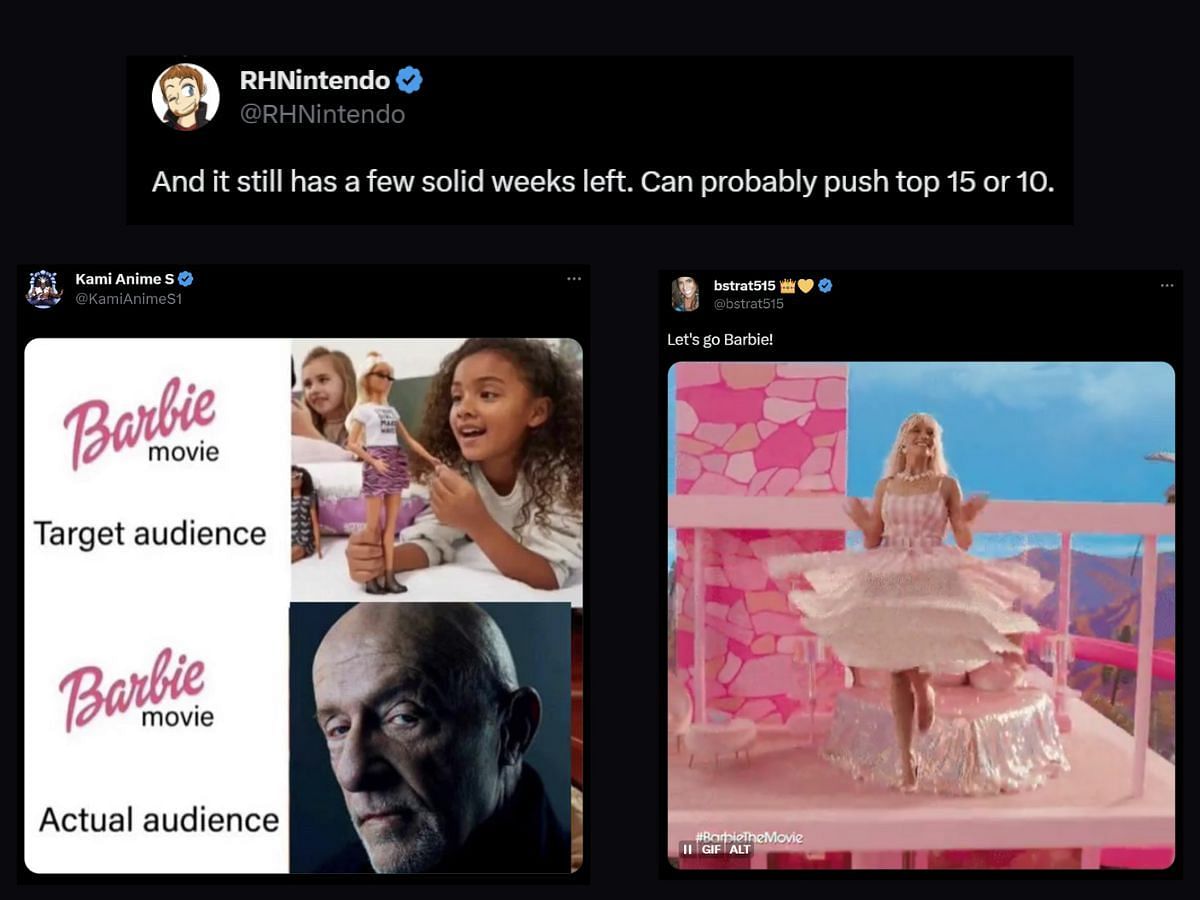Click RHNintendo's blue verified badge
The height and width of the screenshot is (900, 1200).
[409, 80]
